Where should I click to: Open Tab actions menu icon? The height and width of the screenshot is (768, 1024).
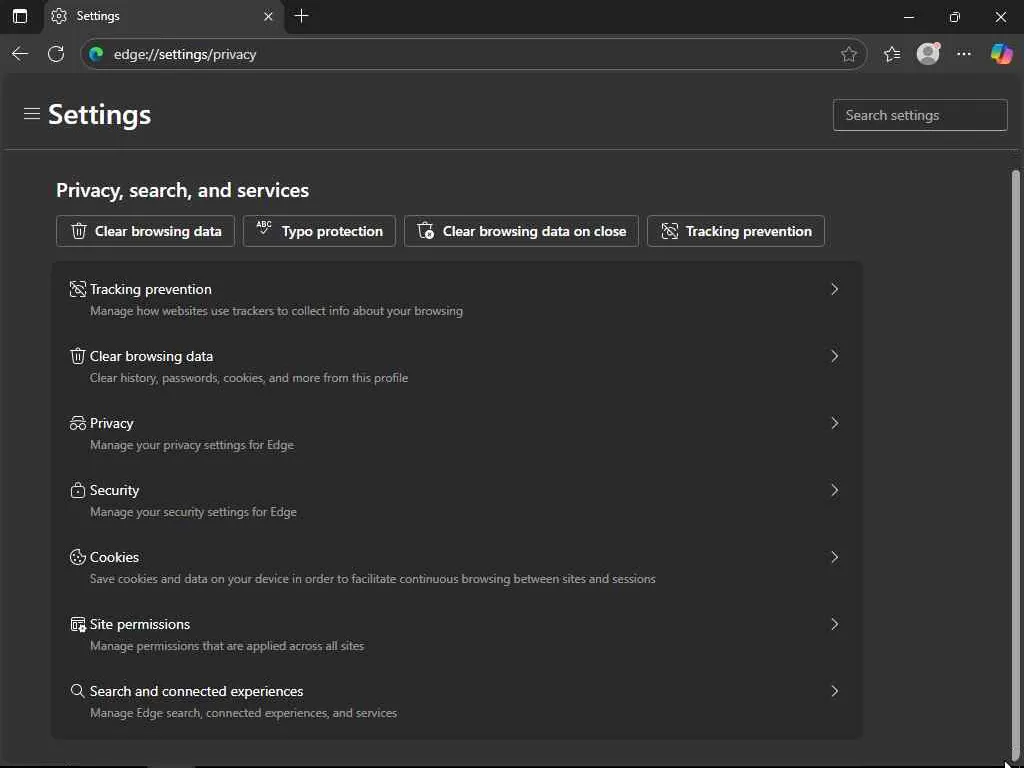pyautogui.click(x=20, y=16)
